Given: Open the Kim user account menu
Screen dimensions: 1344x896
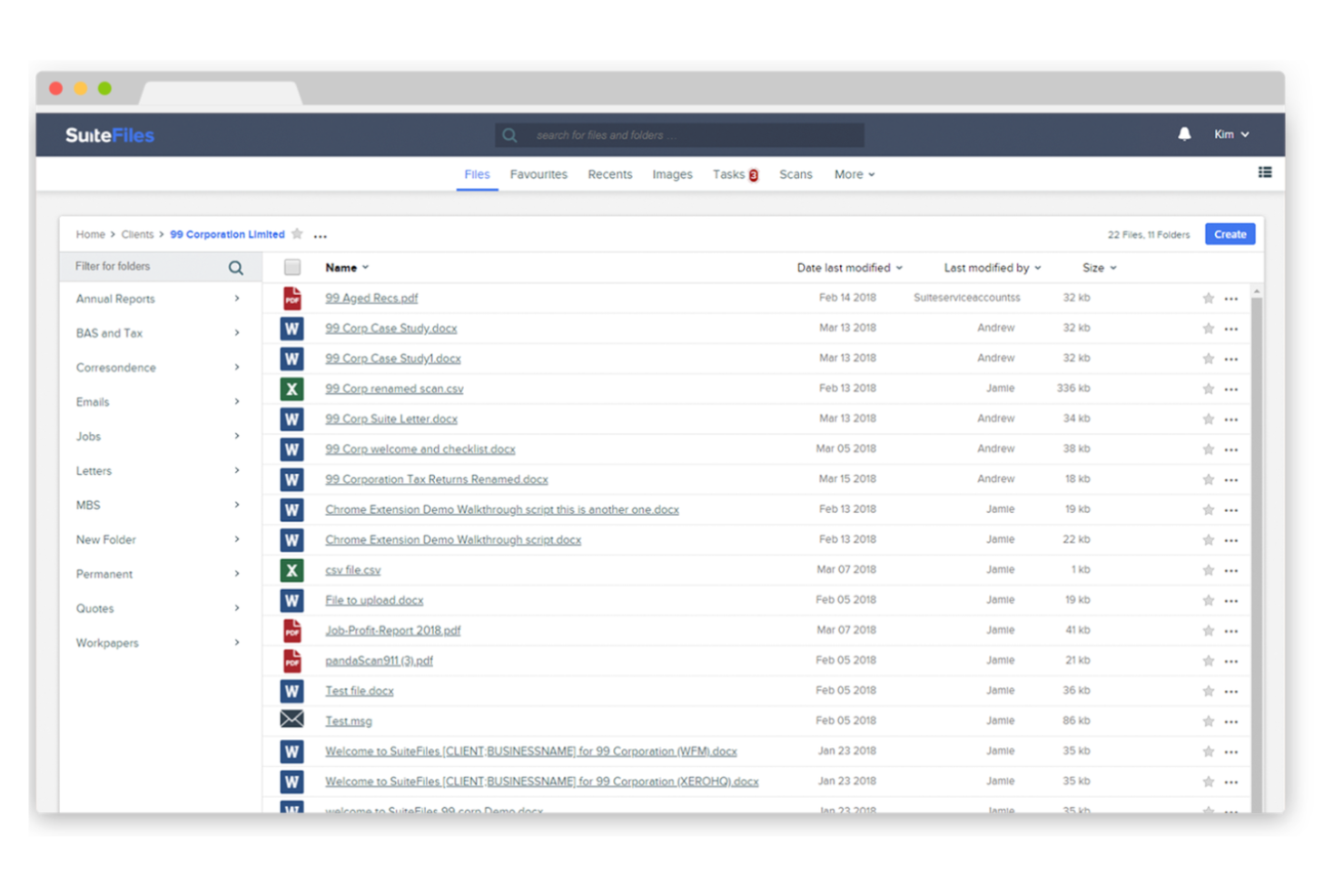Looking at the screenshot, I should point(1231,133).
